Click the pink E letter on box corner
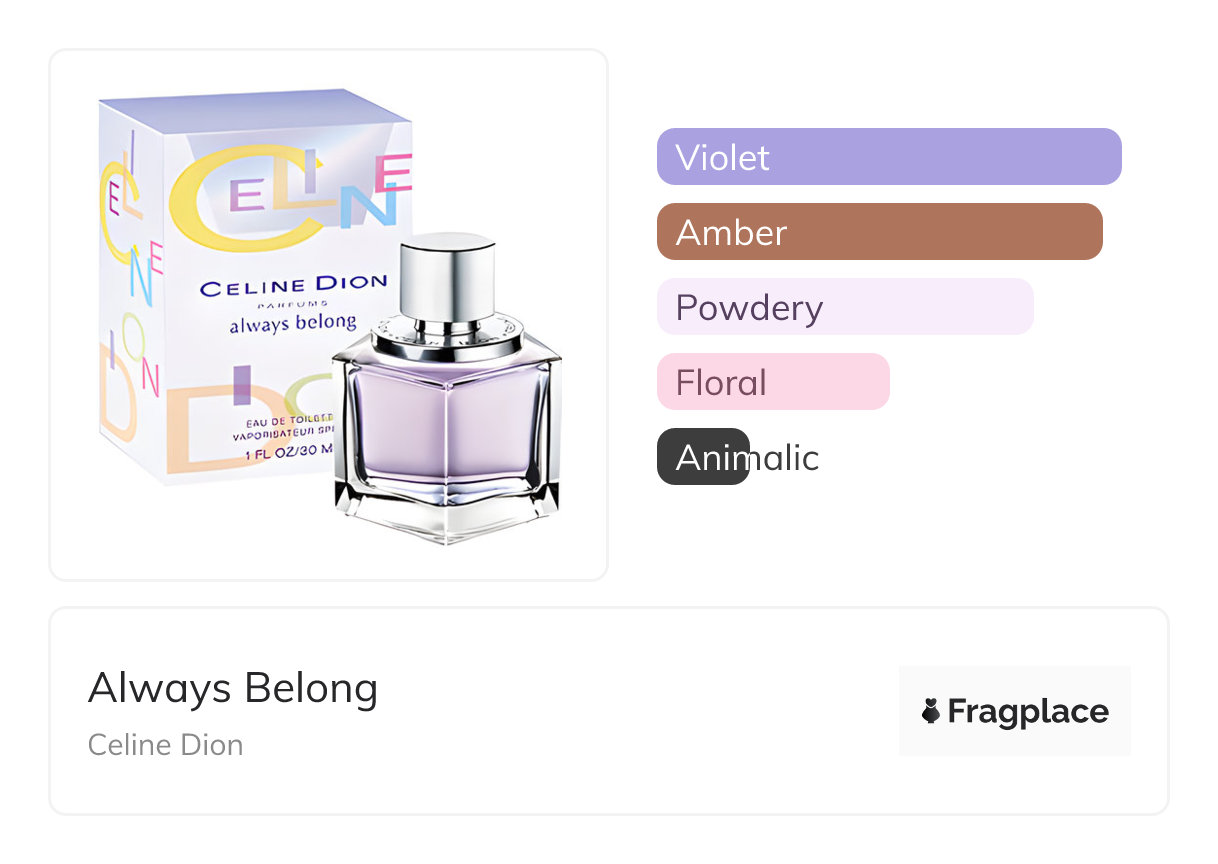The height and width of the screenshot is (864, 1218). [398, 173]
